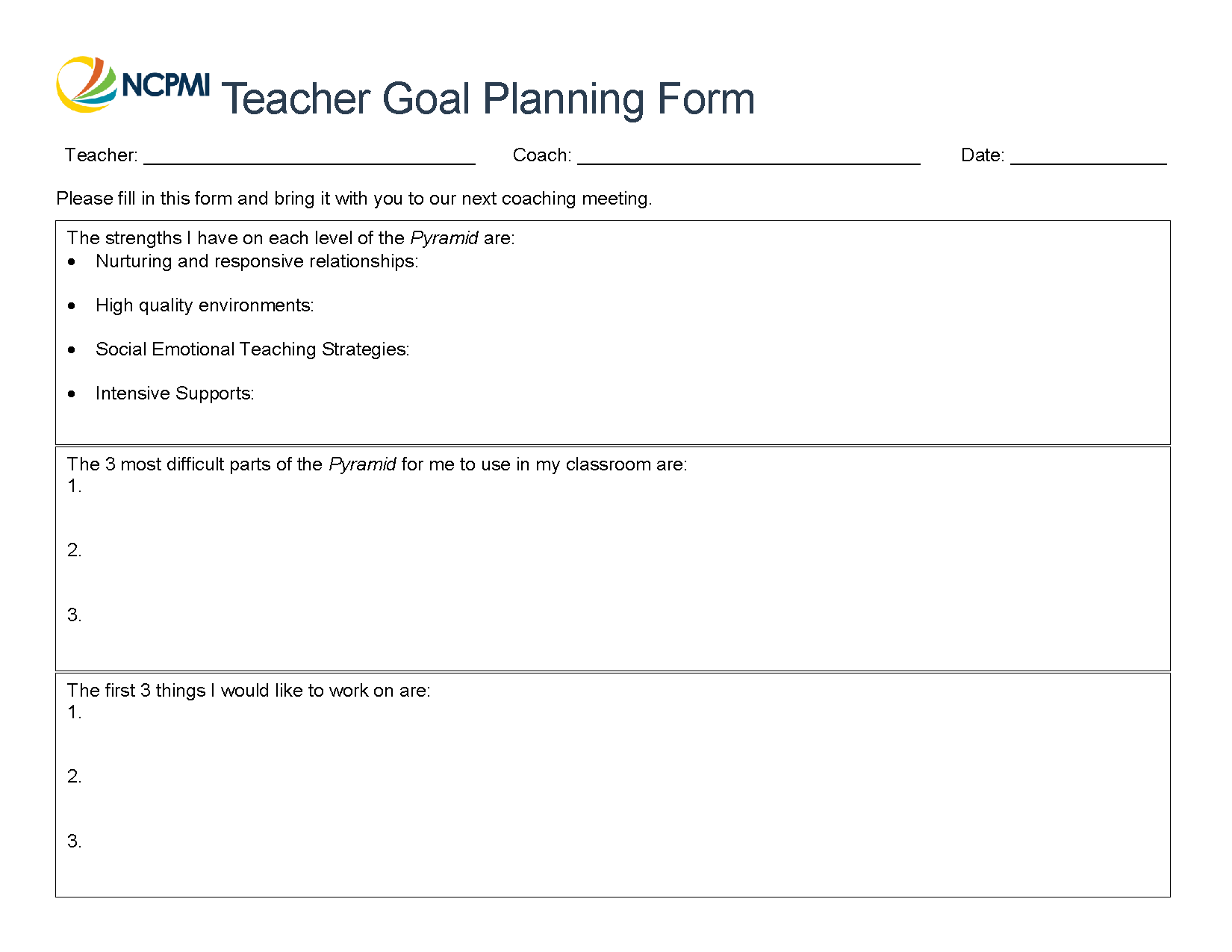1232x952 pixels.
Task: Select the most difficult parts heading
Action: pos(376,464)
